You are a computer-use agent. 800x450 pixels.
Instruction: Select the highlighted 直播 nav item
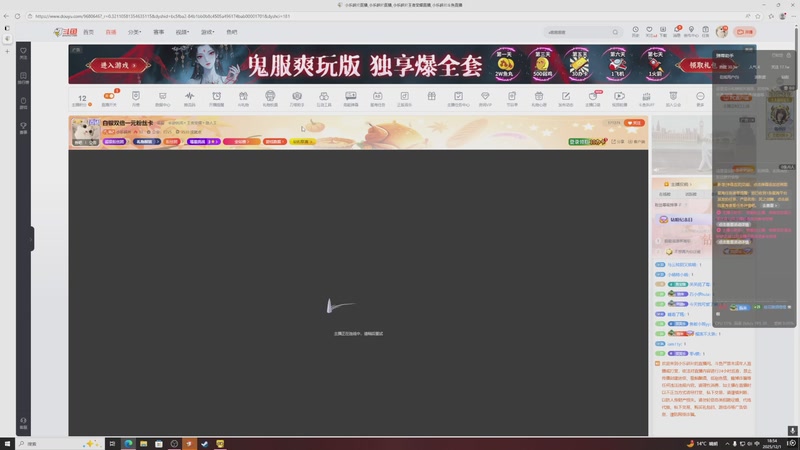click(x=111, y=32)
